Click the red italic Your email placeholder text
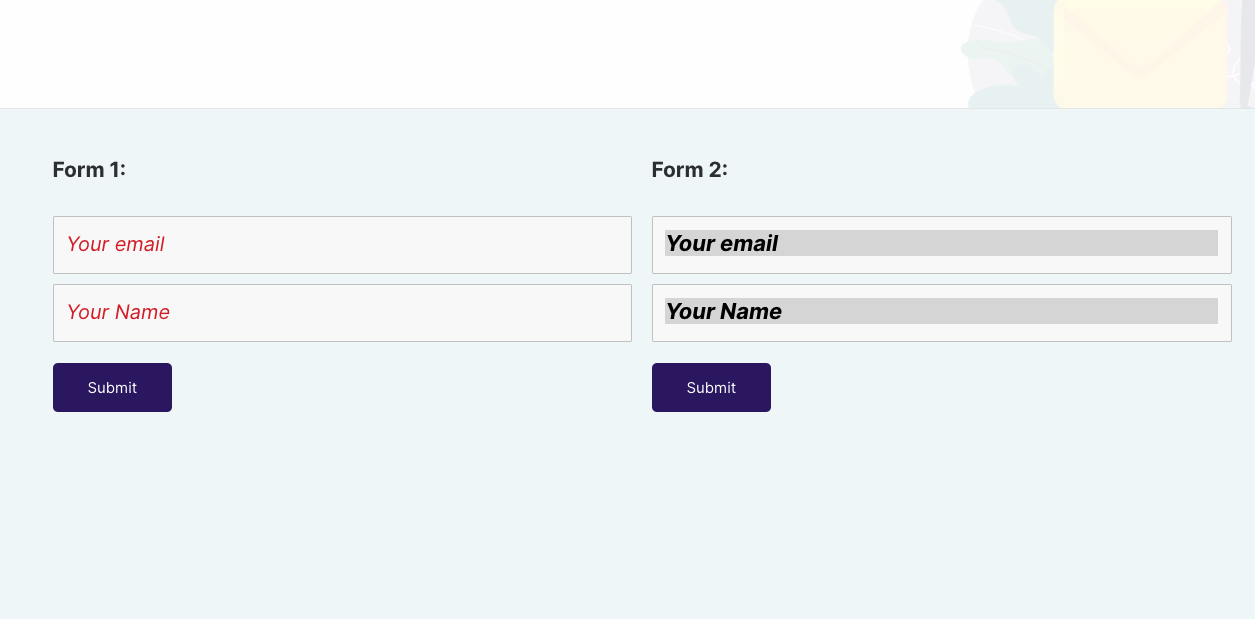The height and width of the screenshot is (619, 1255). tap(115, 244)
